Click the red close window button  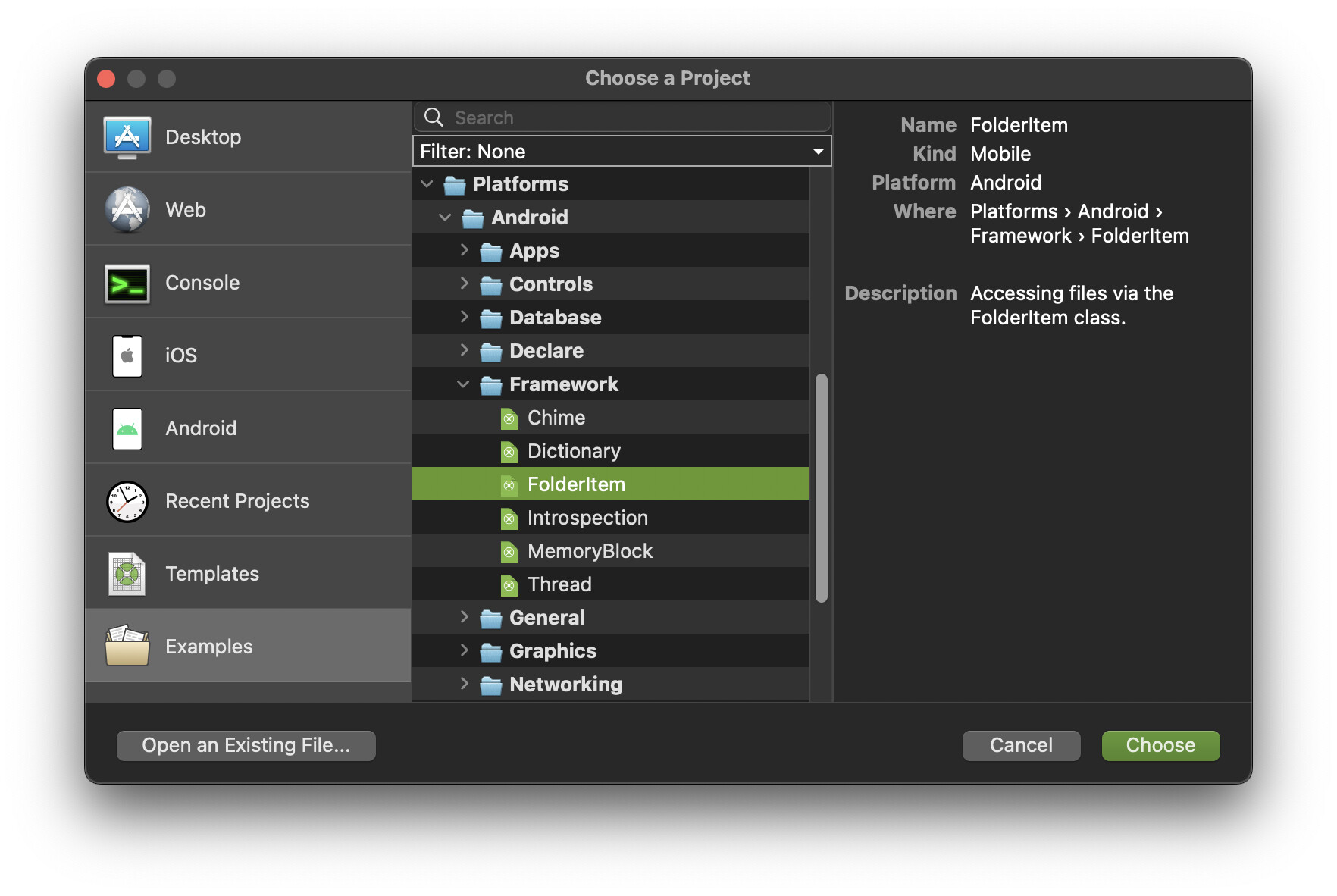point(107,79)
